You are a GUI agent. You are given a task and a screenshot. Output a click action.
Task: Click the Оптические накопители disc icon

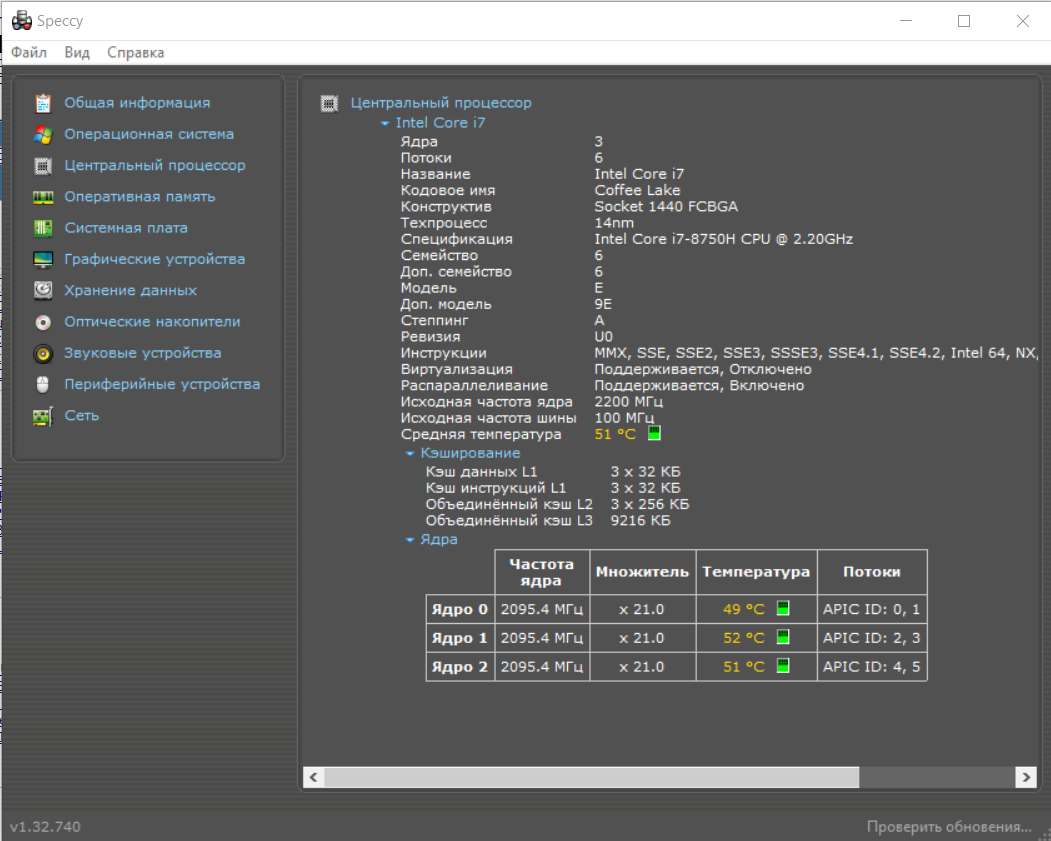(x=43, y=322)
